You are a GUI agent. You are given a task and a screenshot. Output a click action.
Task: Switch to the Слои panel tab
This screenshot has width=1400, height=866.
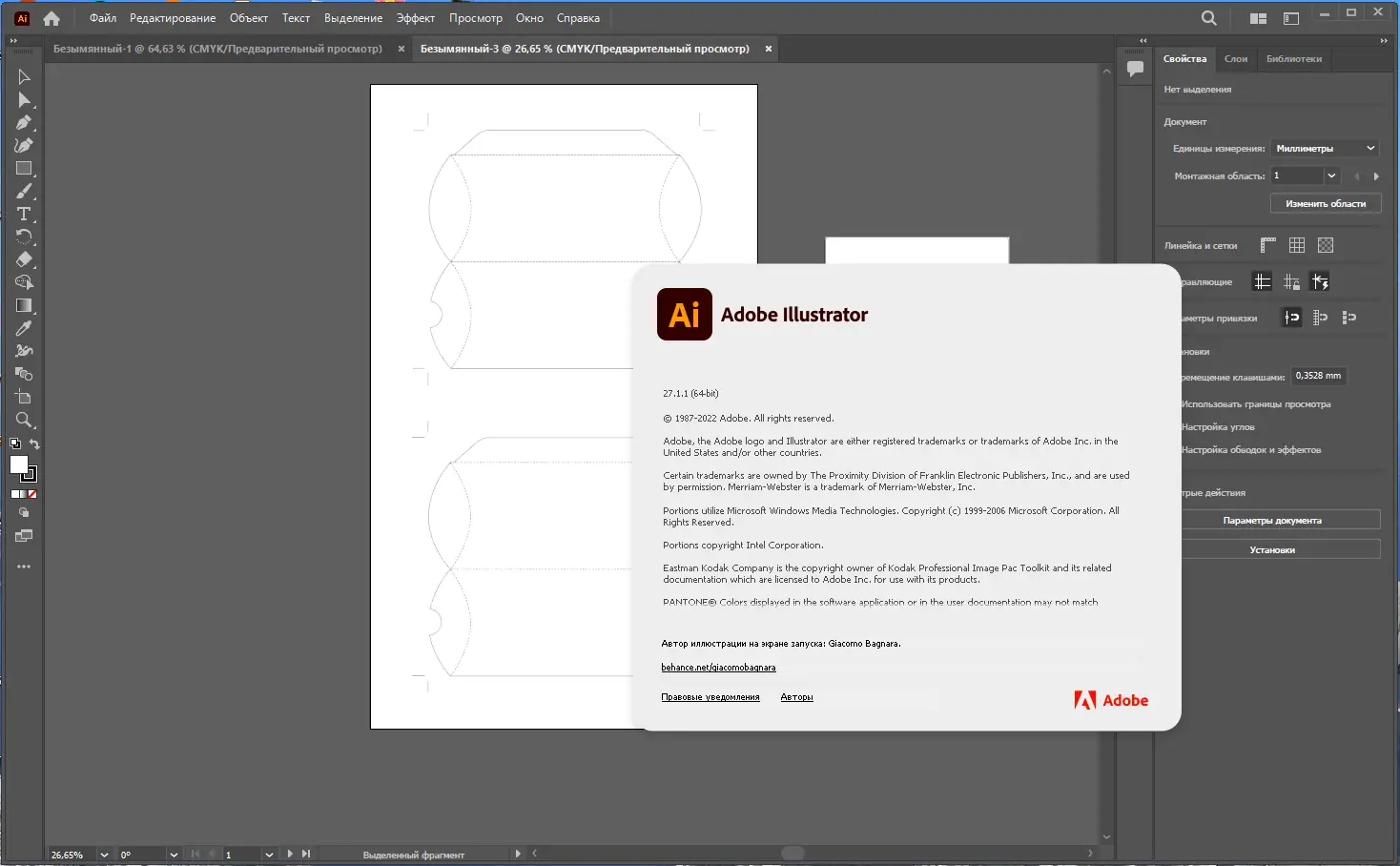(1236, 59)
